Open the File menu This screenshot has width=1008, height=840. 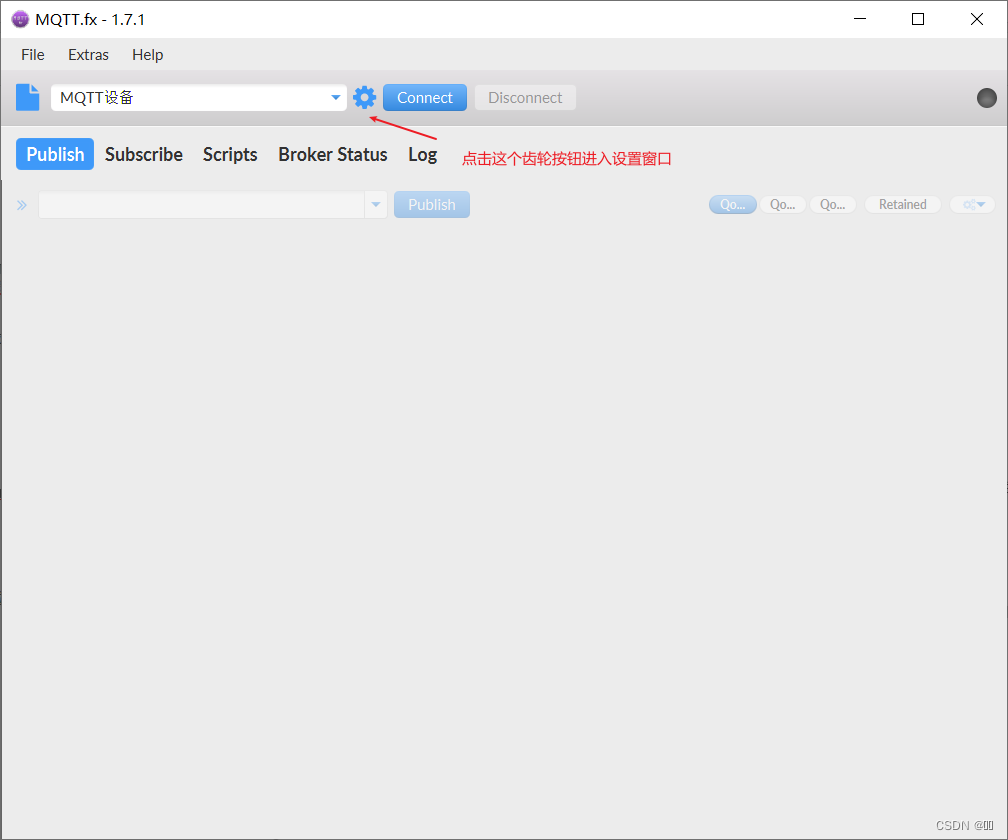coord(33,55)
